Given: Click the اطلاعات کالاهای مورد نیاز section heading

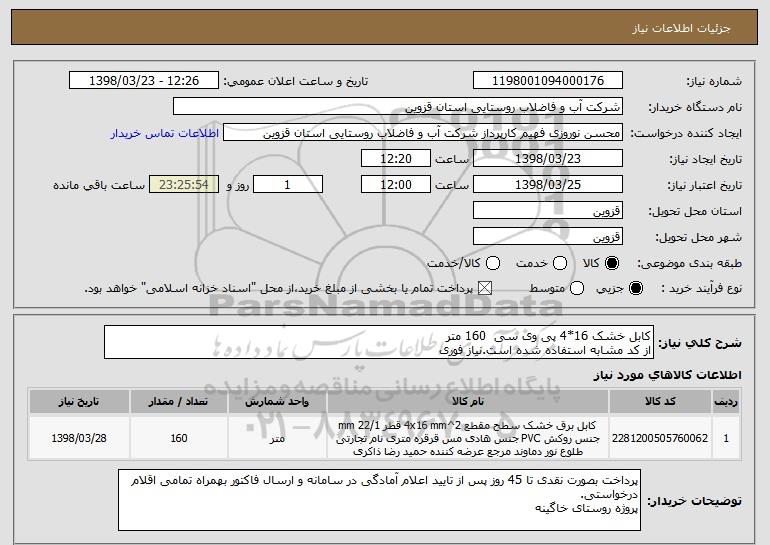Looking at the screenshot, I should [x=667, y=376].
